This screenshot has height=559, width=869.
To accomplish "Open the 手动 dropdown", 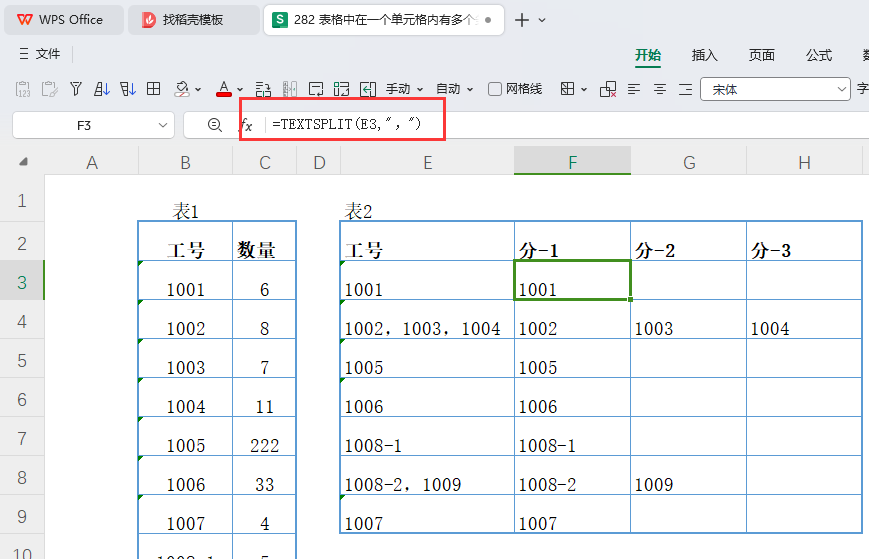I will click(x=405, y=89).
